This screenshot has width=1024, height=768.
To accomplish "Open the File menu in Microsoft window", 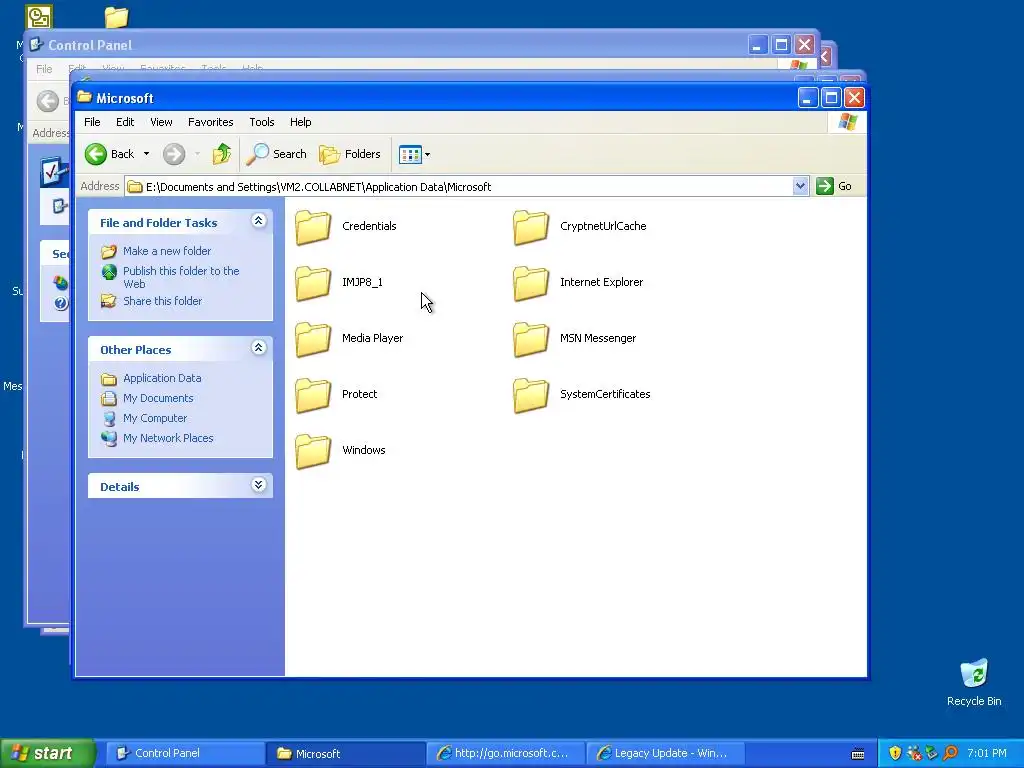I will pos(92,122).
